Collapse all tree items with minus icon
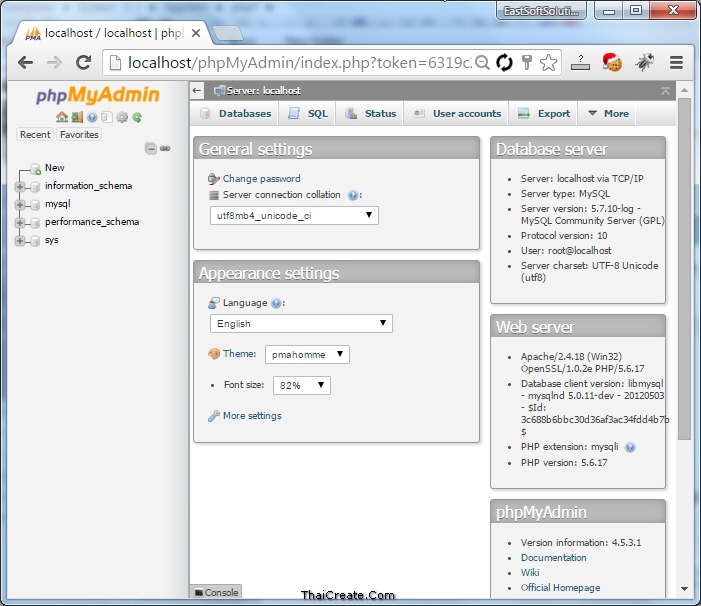701x606 pixels. coord(151,148)
